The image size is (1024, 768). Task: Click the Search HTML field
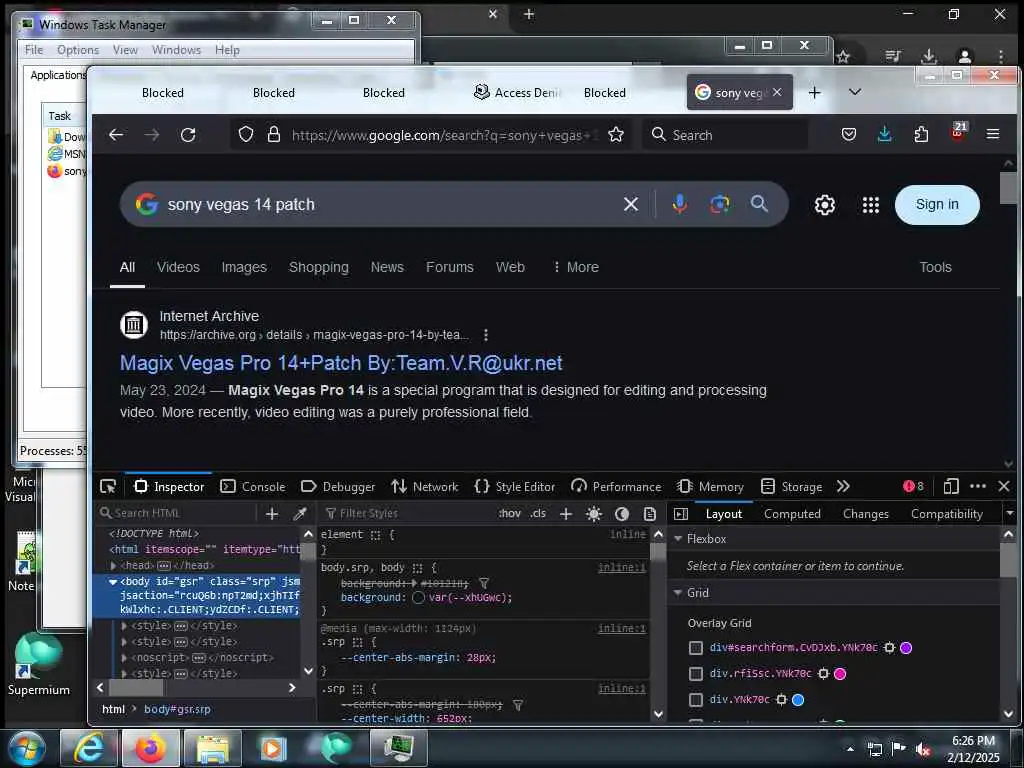tap(176, 513)
